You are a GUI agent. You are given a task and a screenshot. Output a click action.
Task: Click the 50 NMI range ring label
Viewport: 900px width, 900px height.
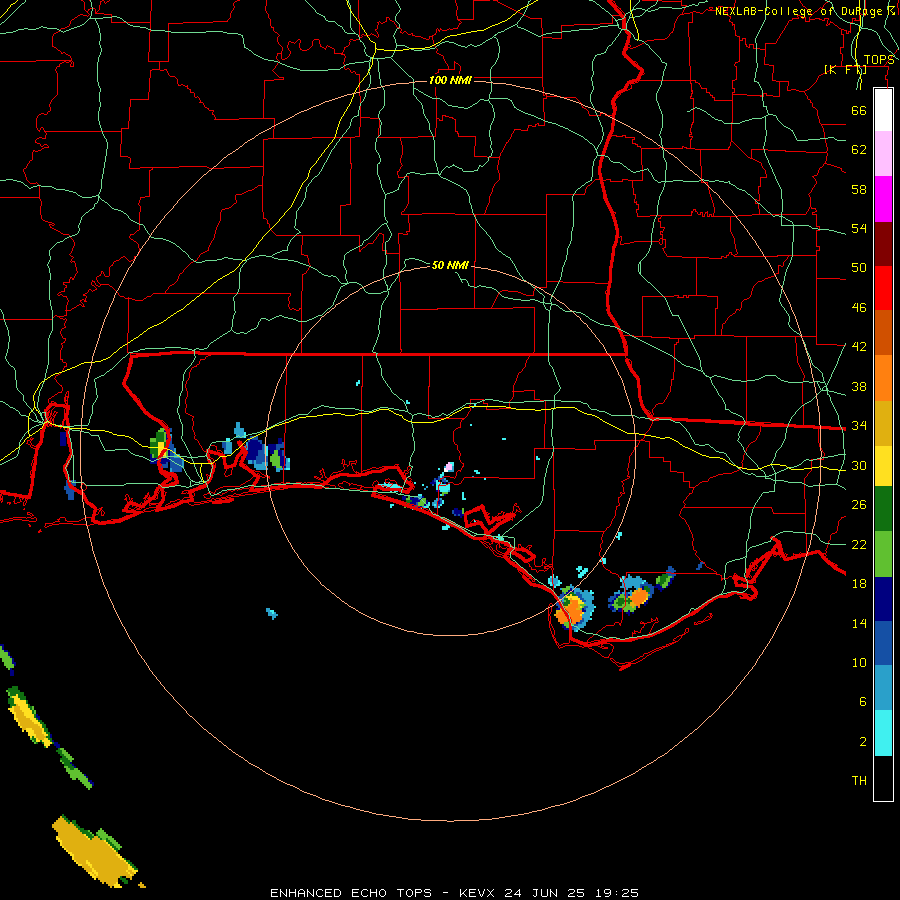pos(450,265)
